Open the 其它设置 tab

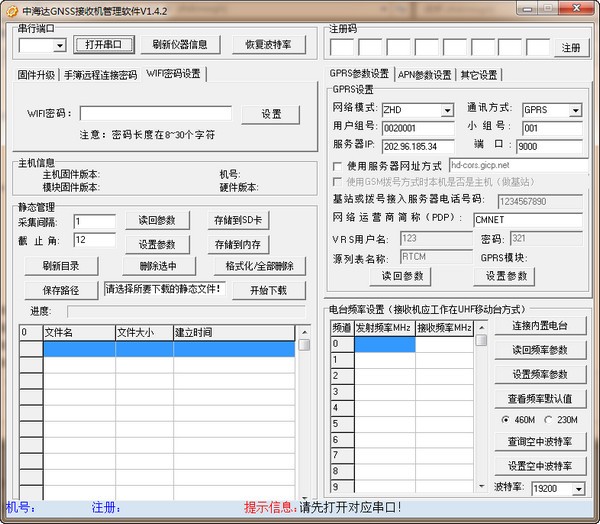[x=479, y=74]
